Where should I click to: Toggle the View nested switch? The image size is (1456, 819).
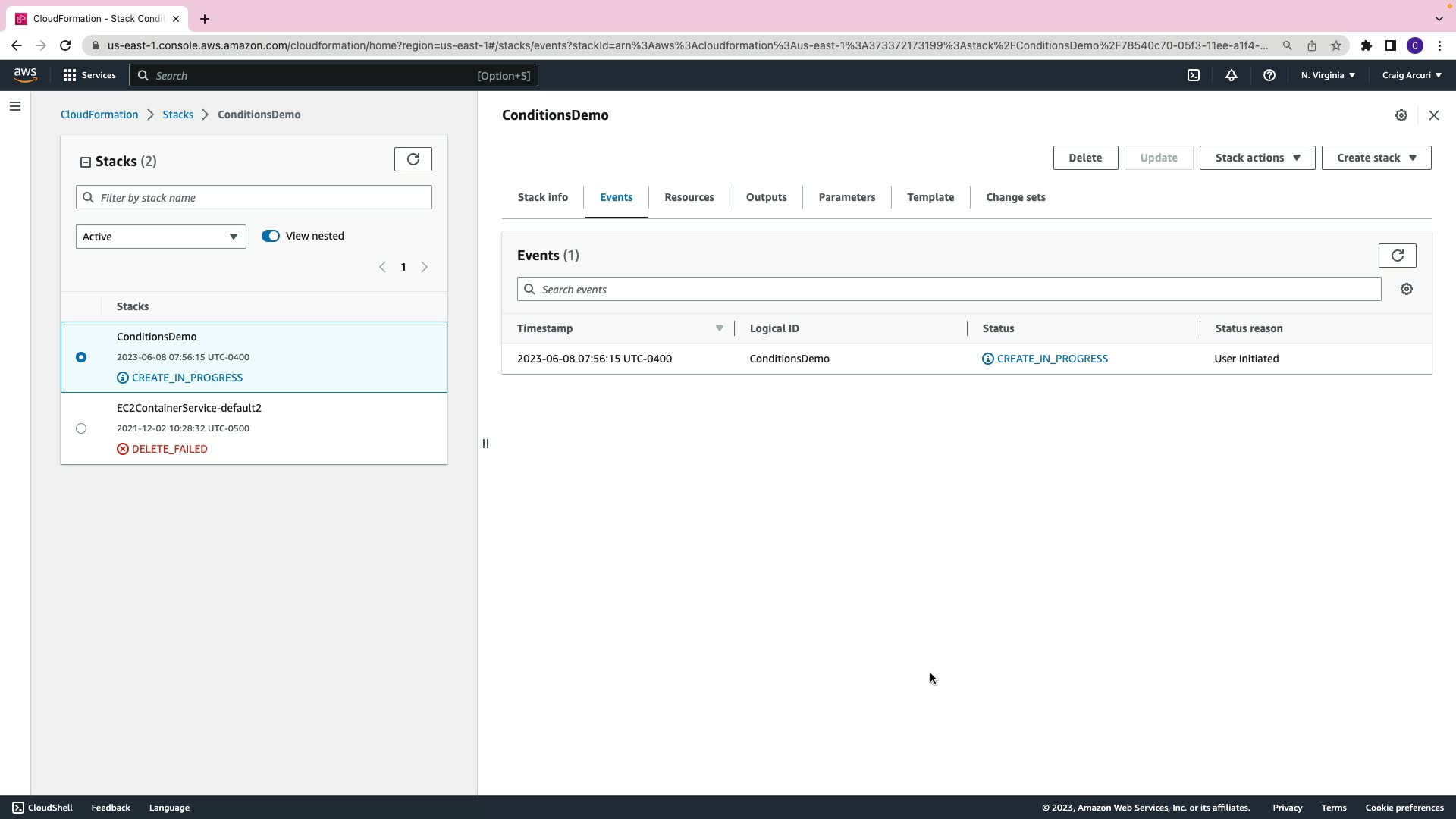coord(271,236)
